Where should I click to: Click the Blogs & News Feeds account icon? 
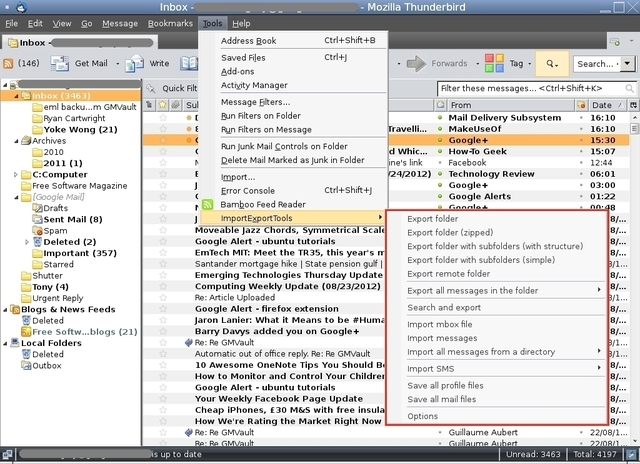coord(15,309)
